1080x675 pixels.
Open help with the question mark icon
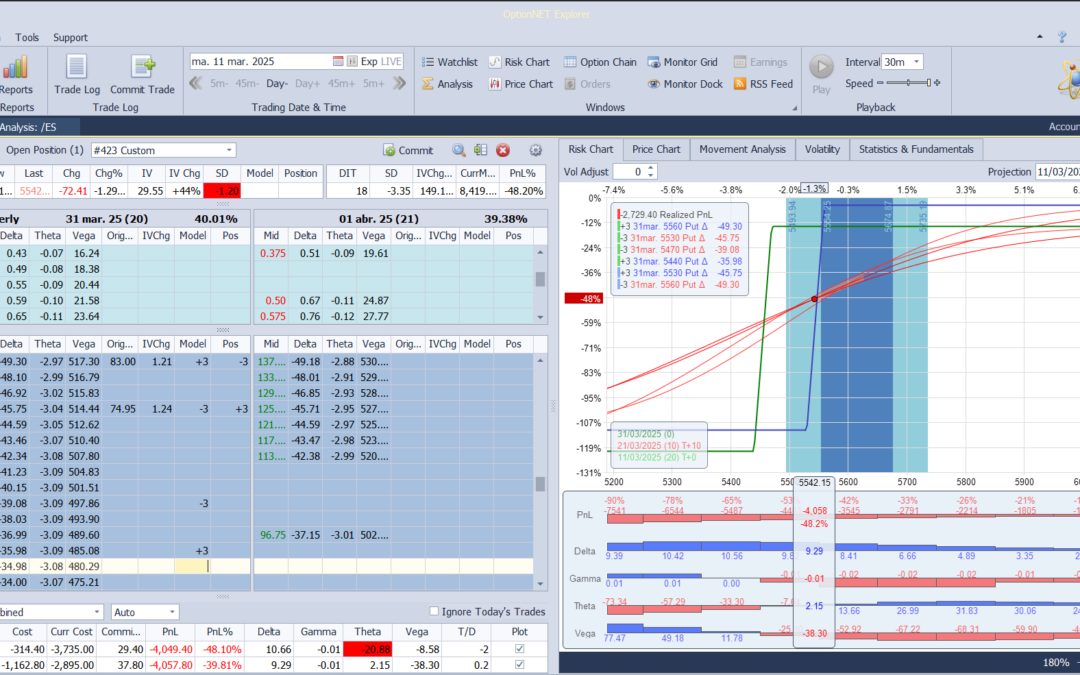pos(1062,37)
